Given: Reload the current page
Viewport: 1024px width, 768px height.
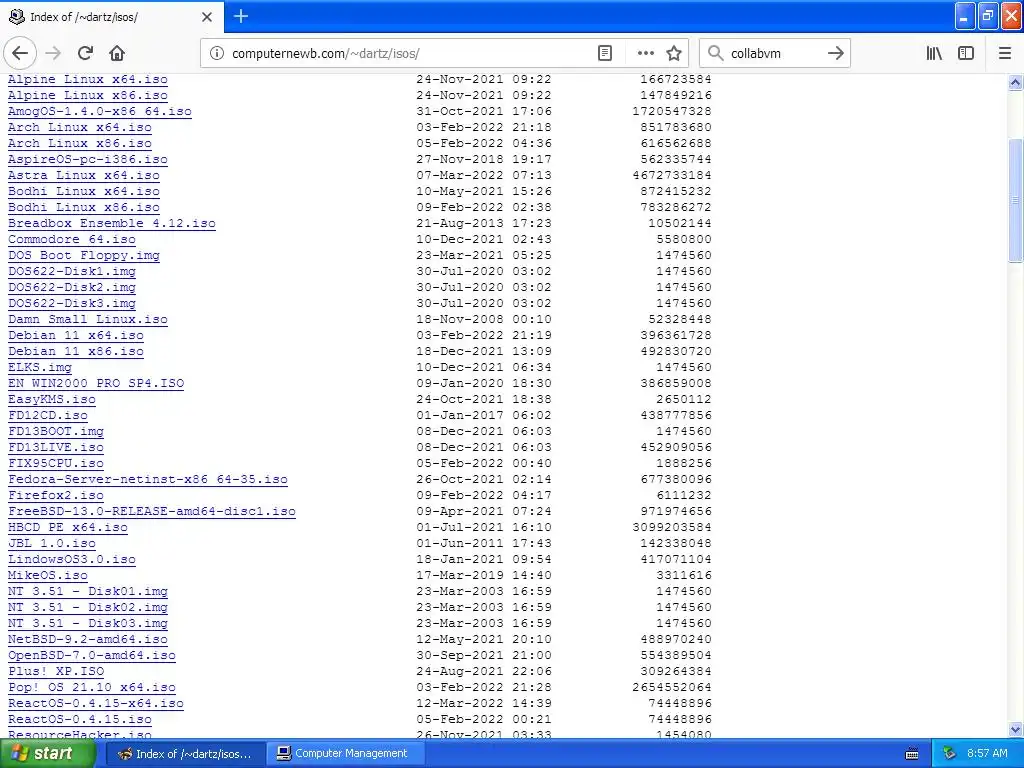Looking at the screenshot, I should pos(86,54).
